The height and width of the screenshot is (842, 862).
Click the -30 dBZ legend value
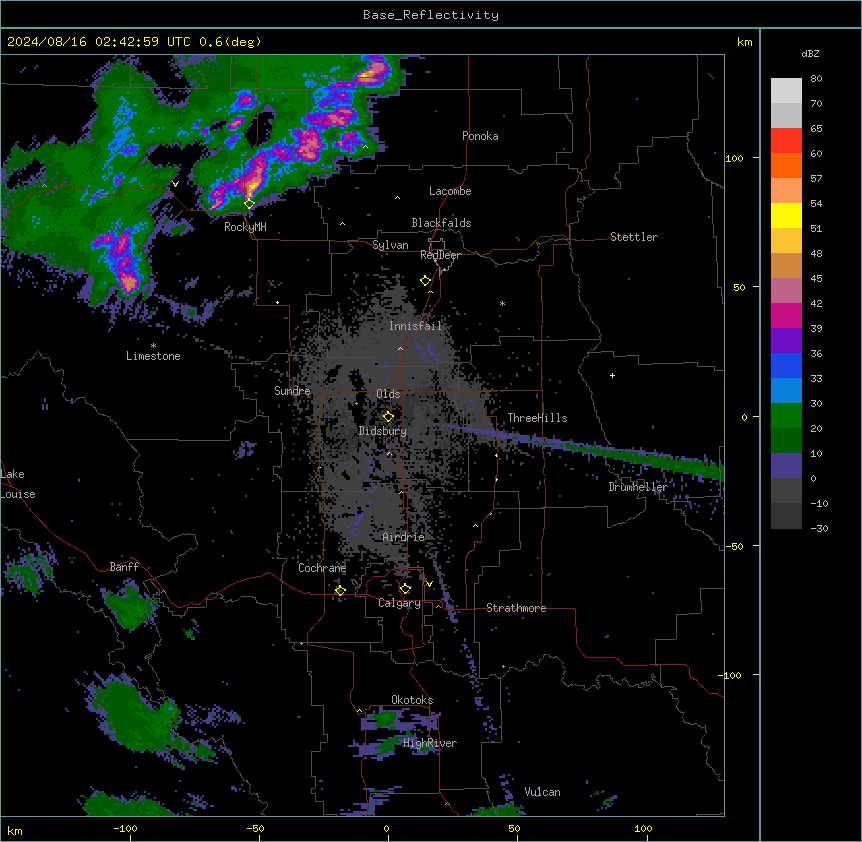819,529
